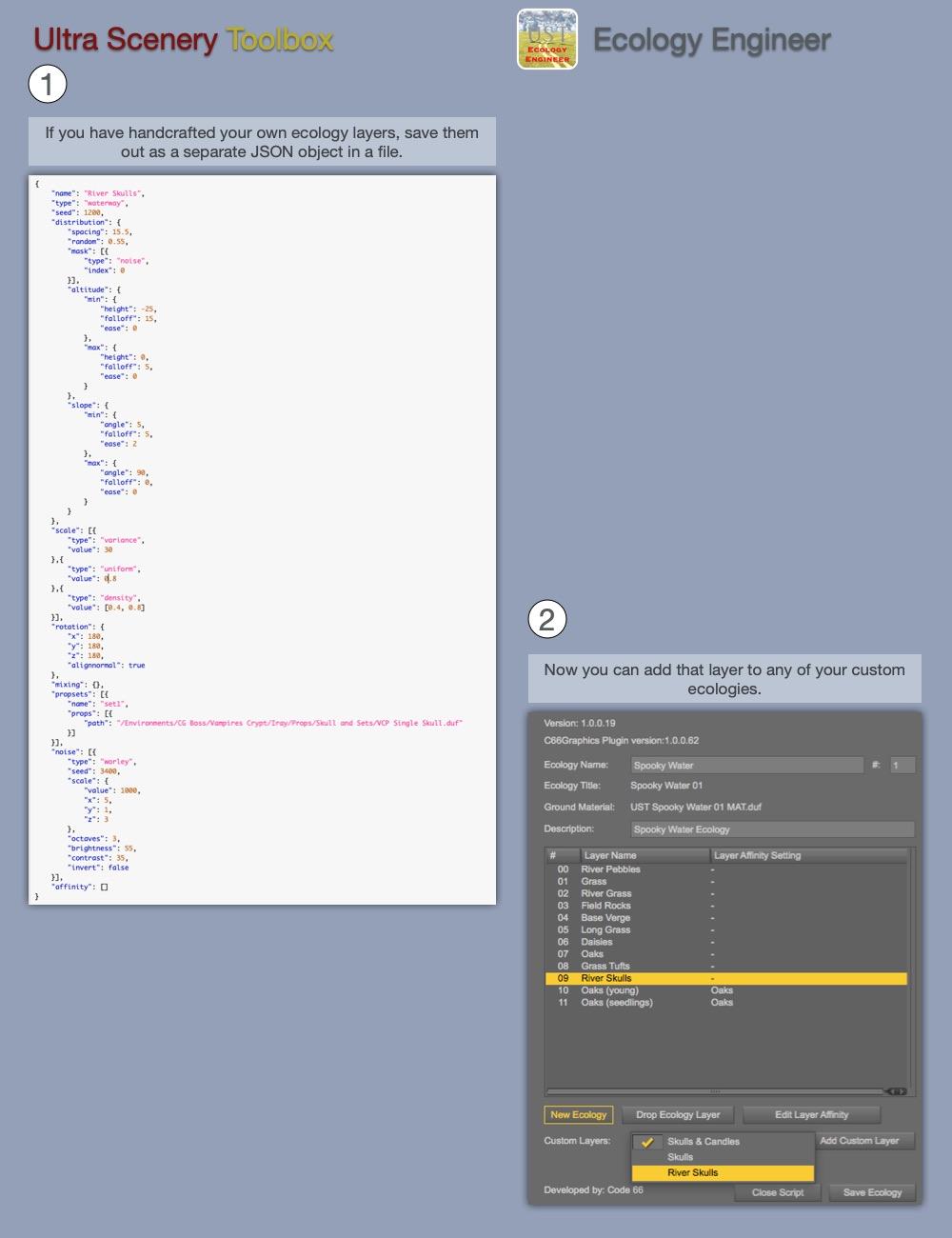Select the '04 Base Verge' layer row
The height and width of the screenshot is (1238, 952).
tap(725, 918)
